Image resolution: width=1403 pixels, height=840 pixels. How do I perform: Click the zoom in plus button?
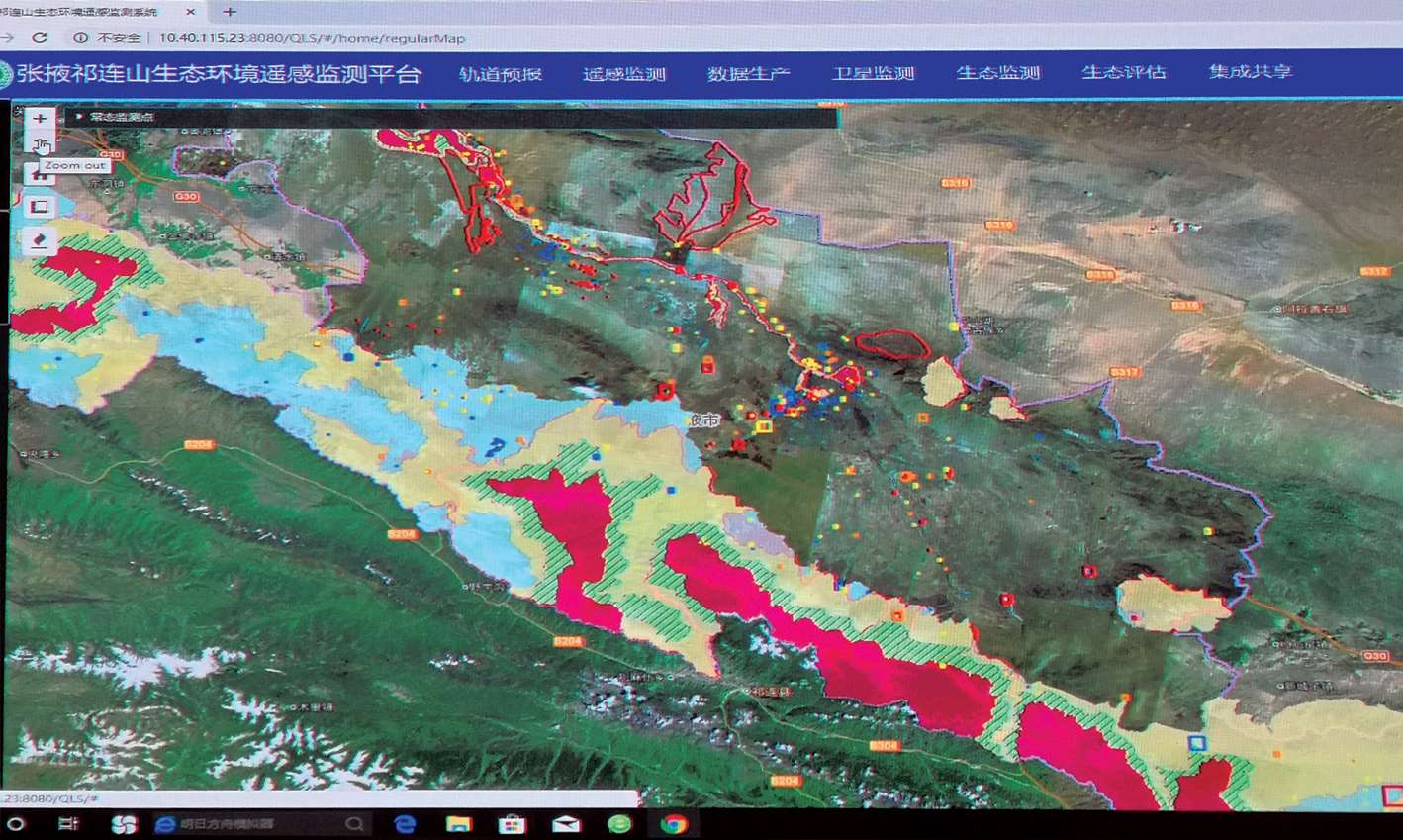tap(40, 119)
